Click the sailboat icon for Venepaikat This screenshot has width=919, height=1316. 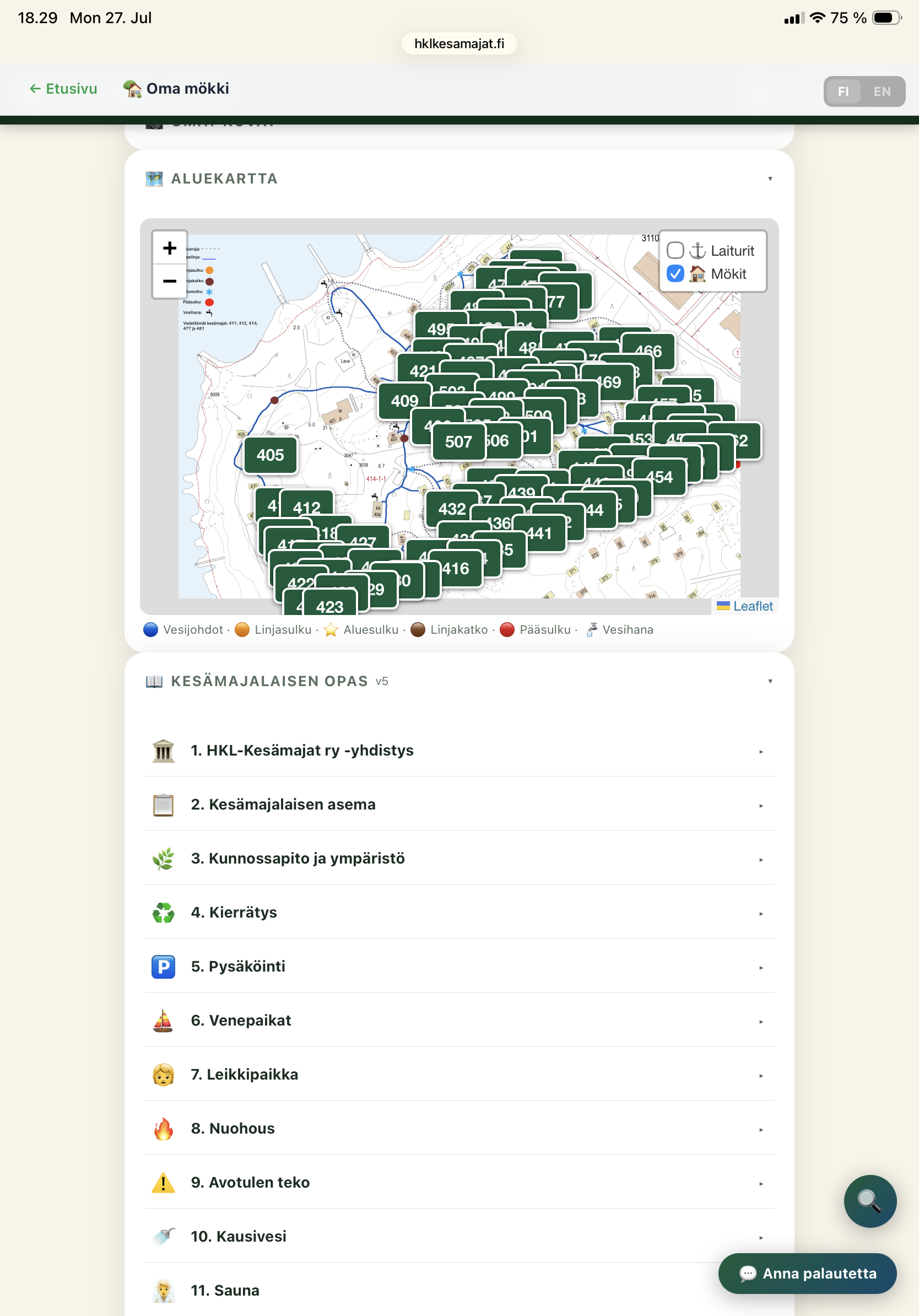163,1021
